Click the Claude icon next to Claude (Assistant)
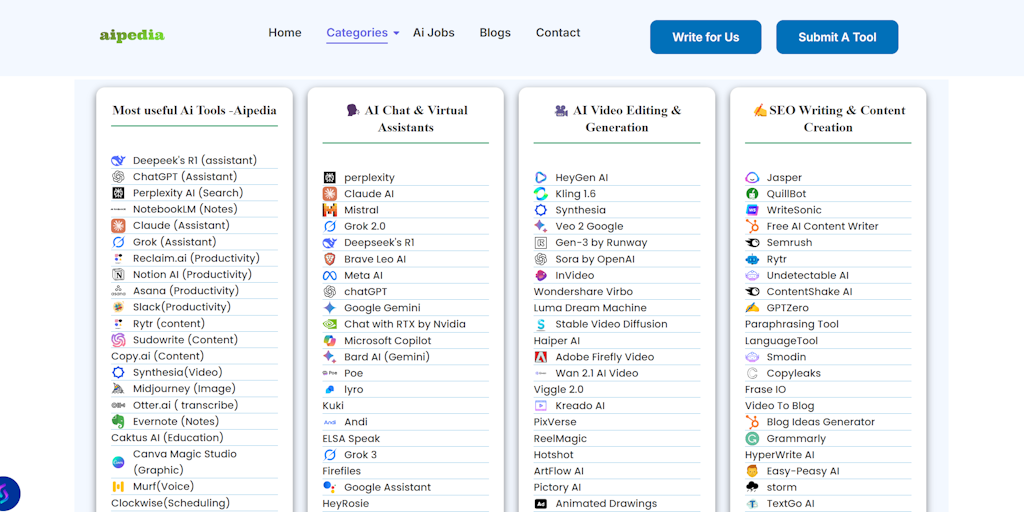The height and width of the screenshot is (512, 1024). tap(118, 226)
